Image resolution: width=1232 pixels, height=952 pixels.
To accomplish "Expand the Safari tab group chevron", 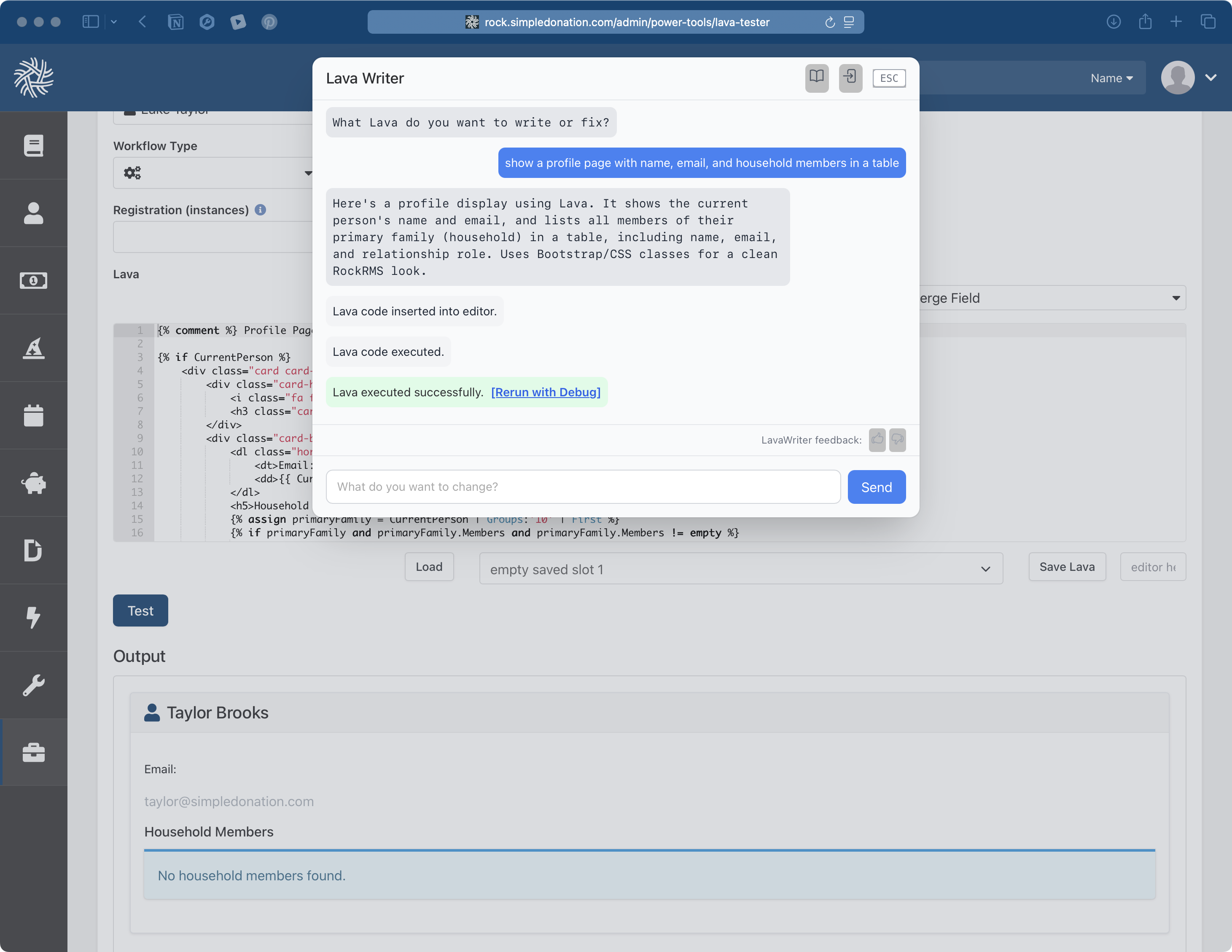I will (113, 22).
